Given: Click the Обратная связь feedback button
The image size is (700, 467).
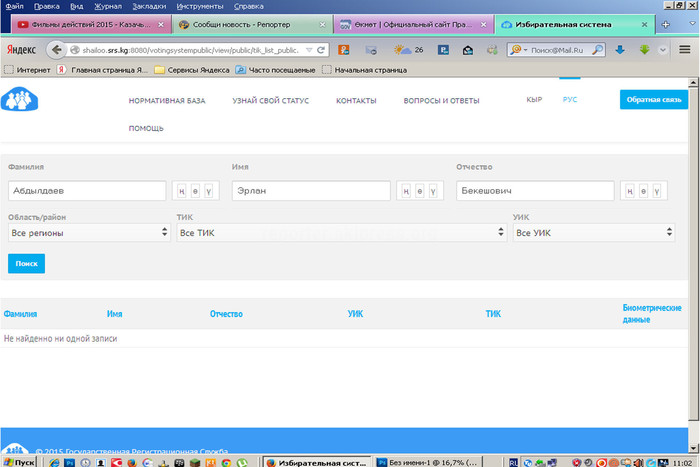Looking at the screenshot, I should click(653, 100).
